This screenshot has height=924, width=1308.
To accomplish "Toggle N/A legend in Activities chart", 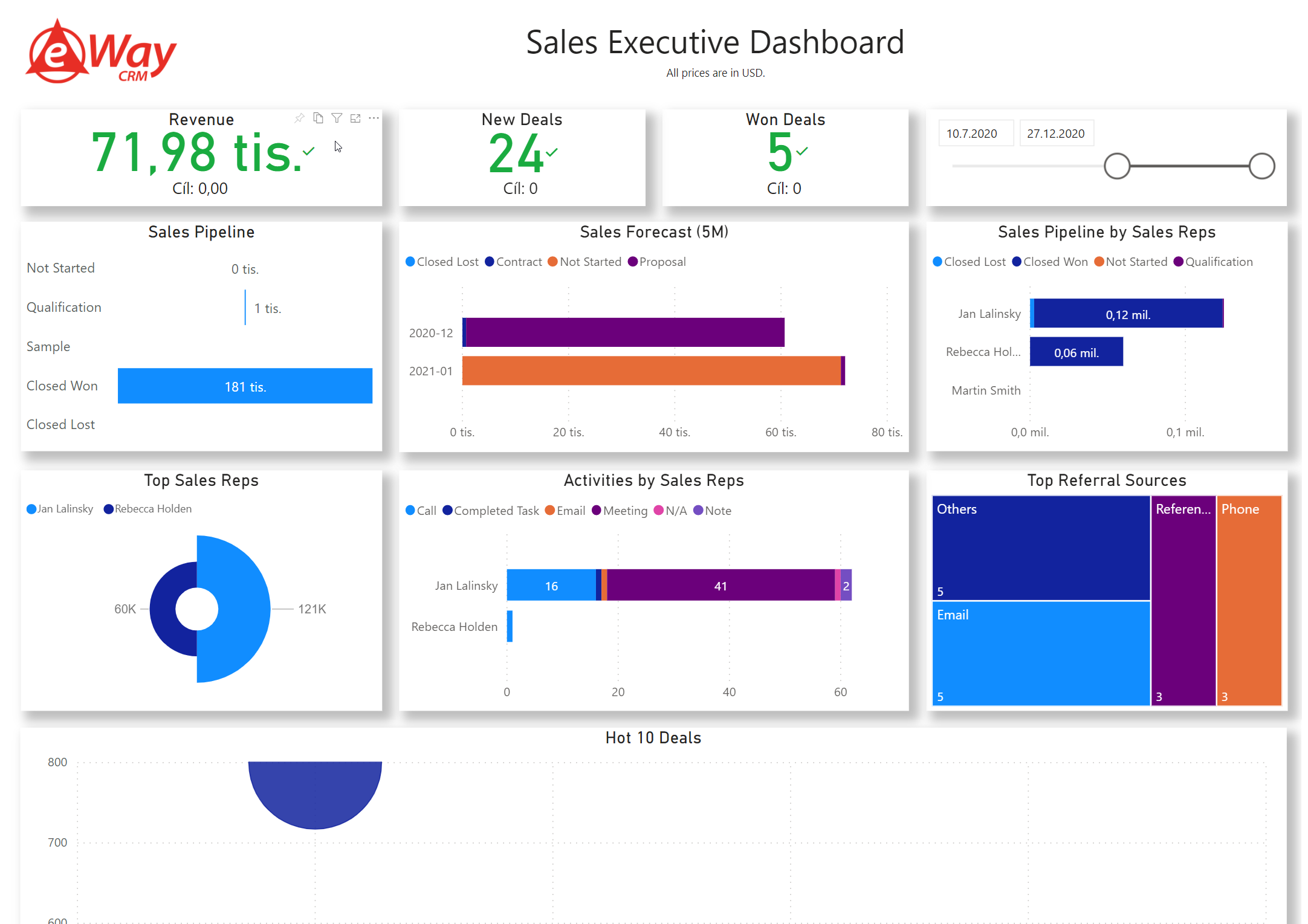I will coord(670,511).
